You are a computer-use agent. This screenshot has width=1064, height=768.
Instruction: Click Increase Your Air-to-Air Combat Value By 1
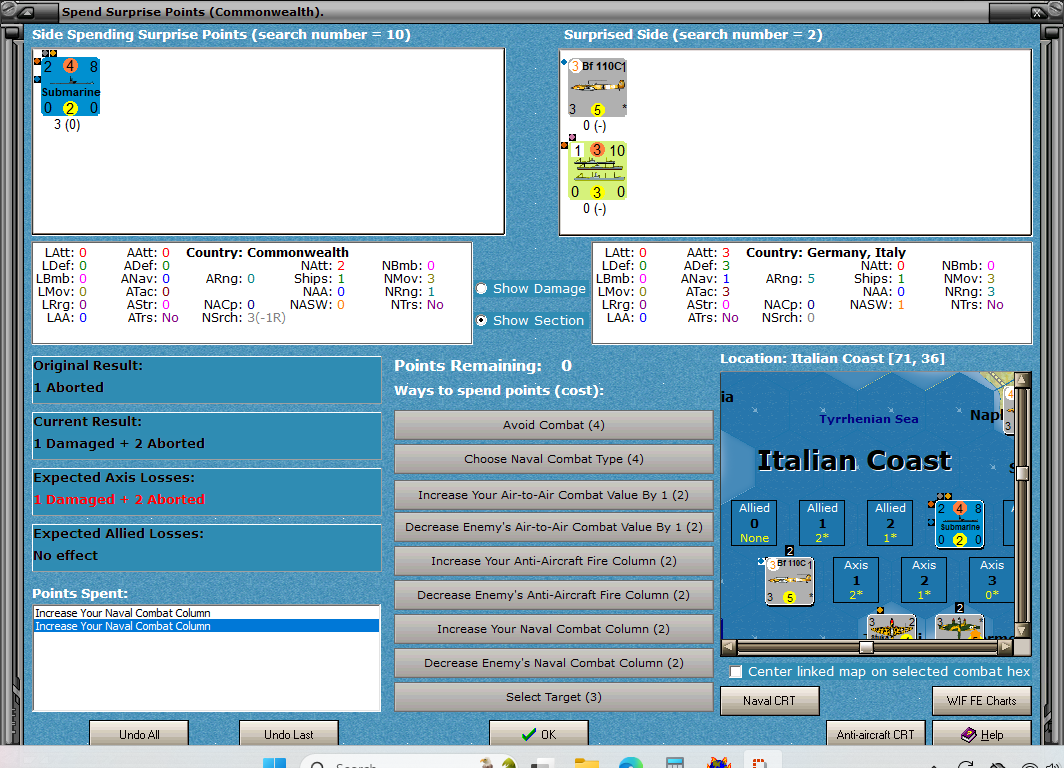pos(554,495)
